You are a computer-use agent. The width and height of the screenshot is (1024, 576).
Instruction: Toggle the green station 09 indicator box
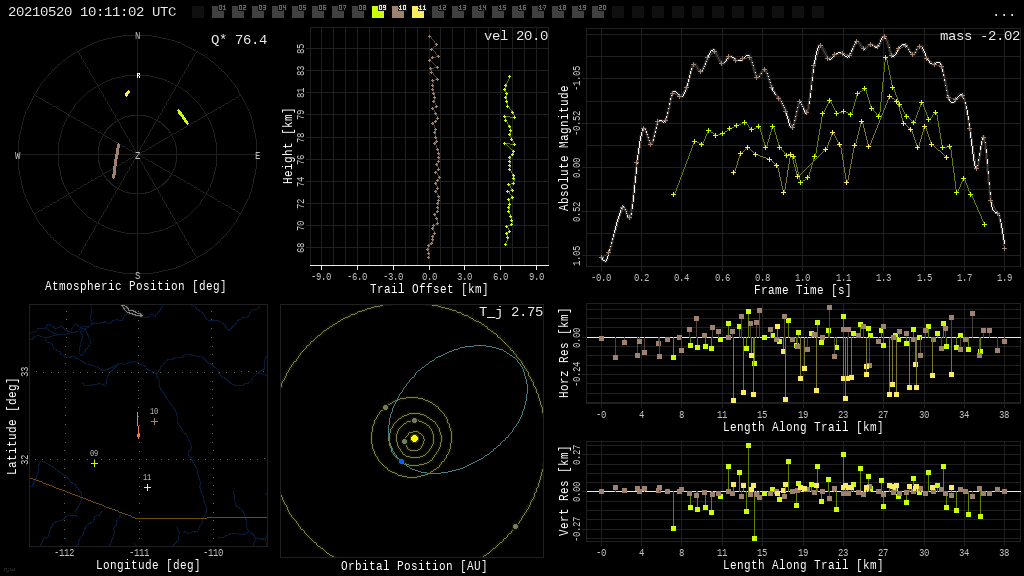pos(378,12)
